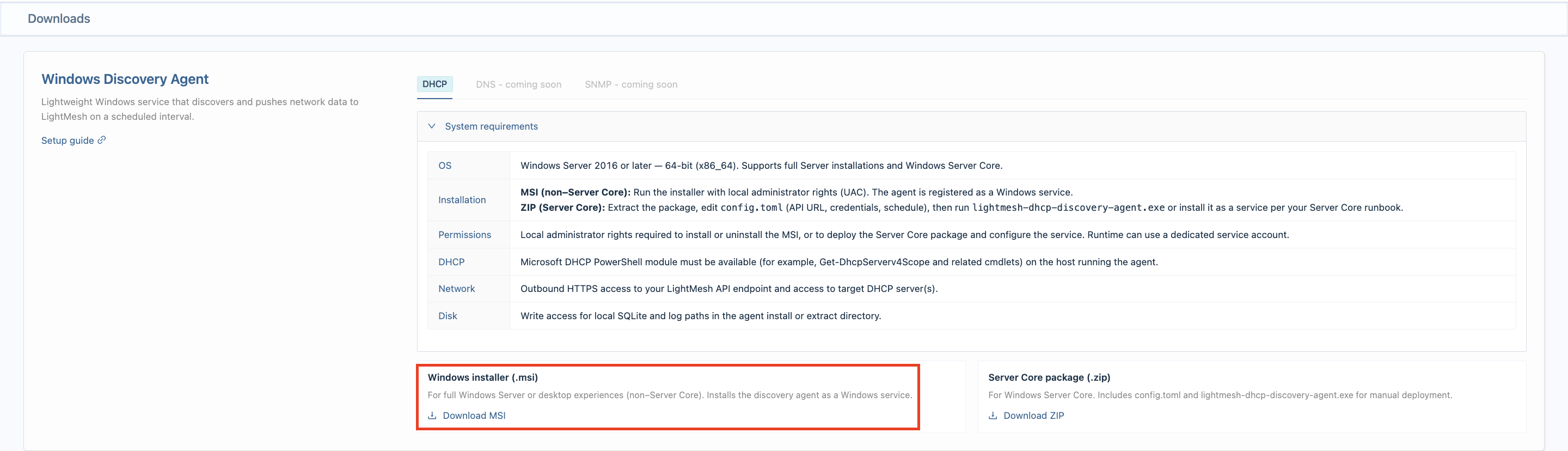The width and height of the screenshot is (1568, 451).
Task: Select the DNS - coming soon tab
Action: [x=519, y=84]
